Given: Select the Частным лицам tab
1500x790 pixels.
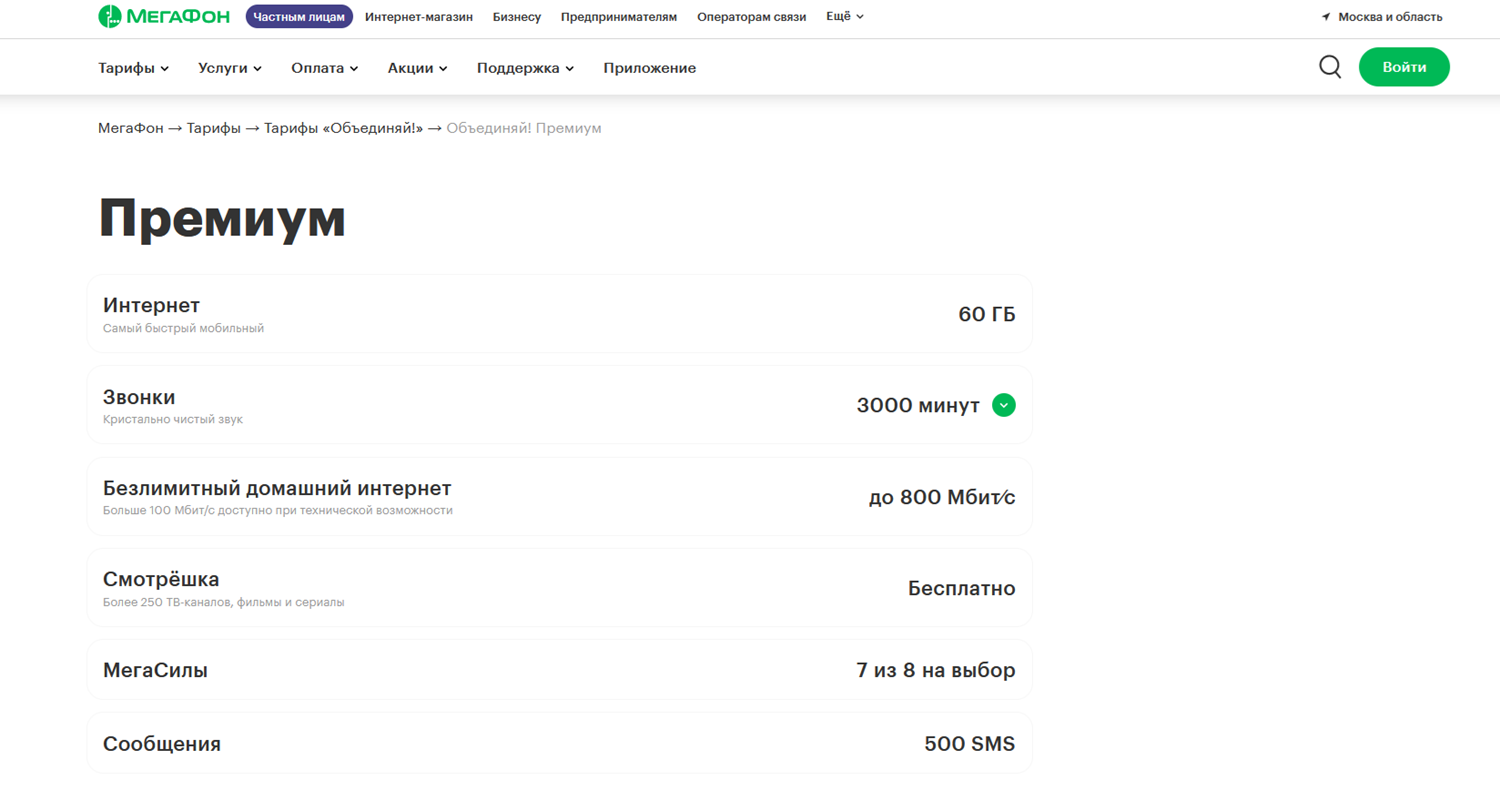Looking at the screenshot, I should [299, 17].
